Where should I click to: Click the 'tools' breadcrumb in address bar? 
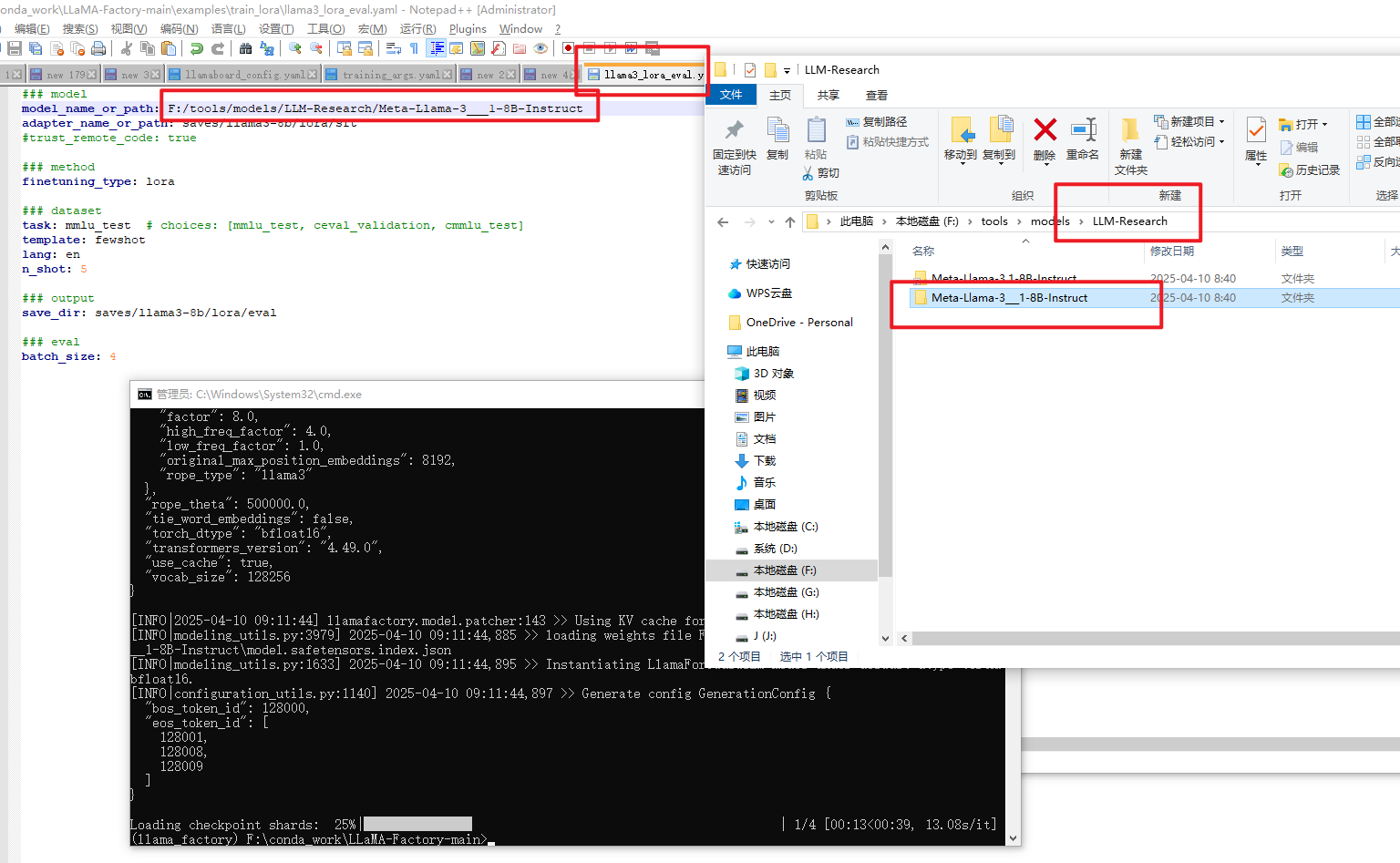click(994, 221)
